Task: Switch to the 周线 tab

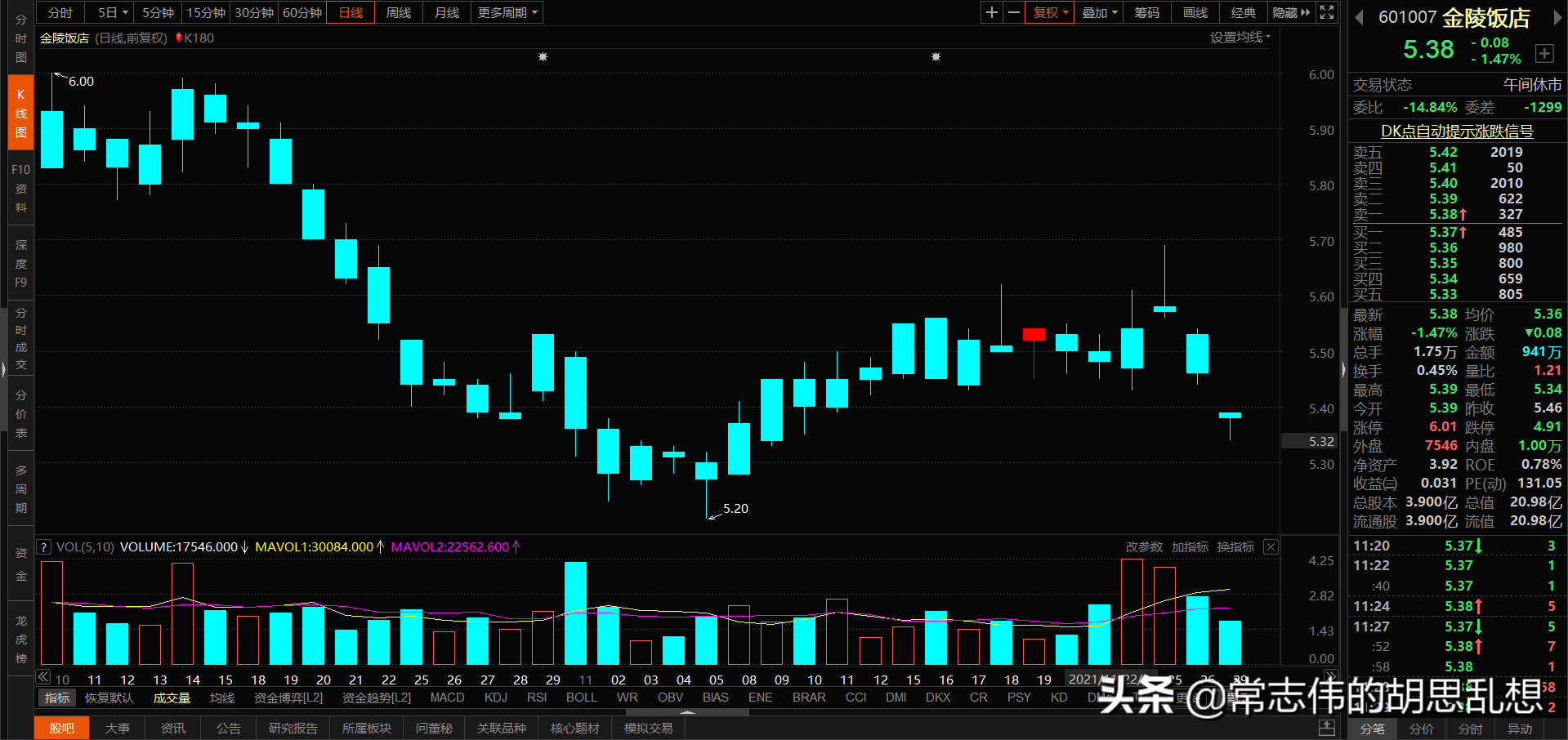Action: pos(398,12)
